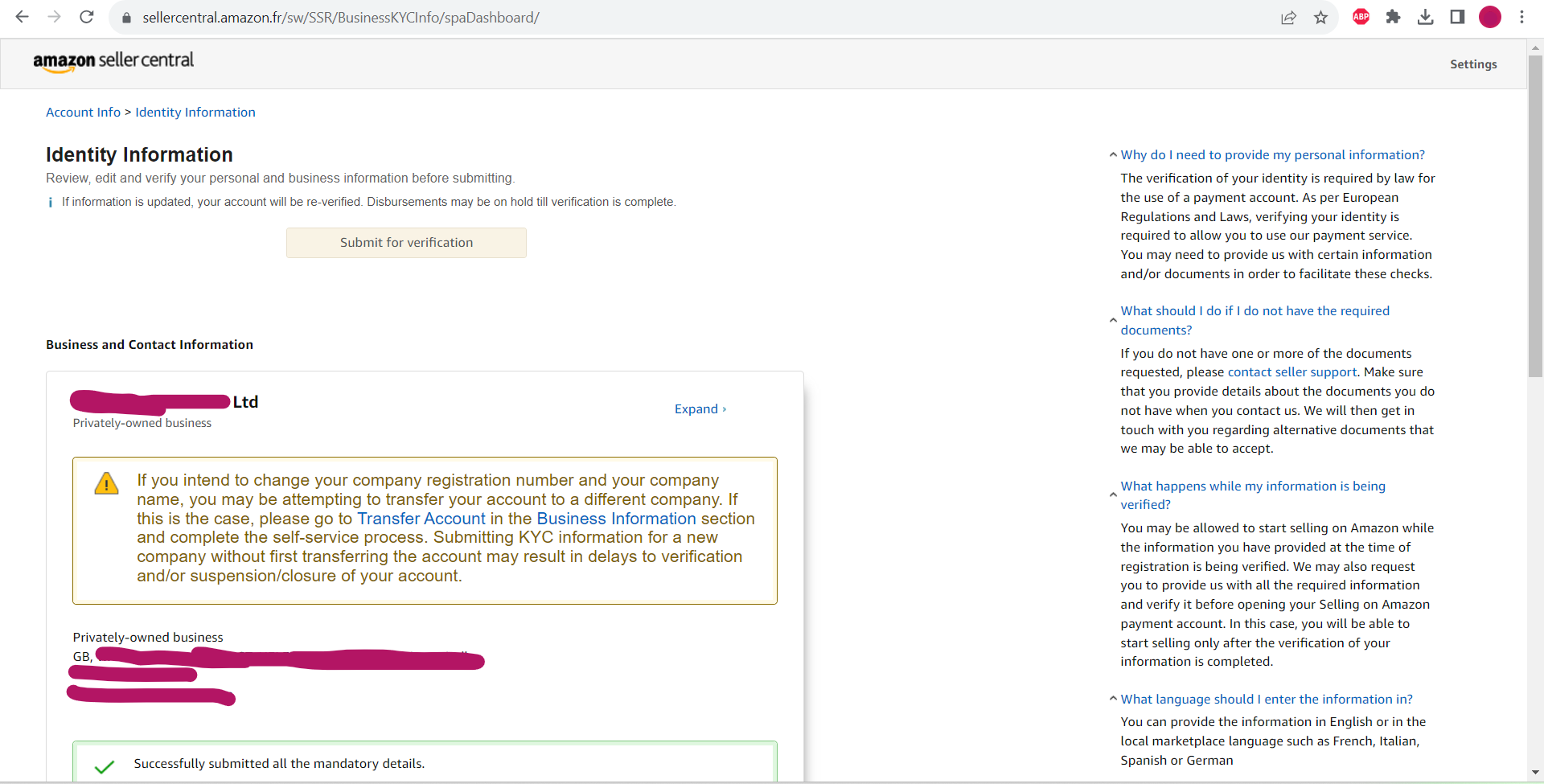Screen dimensions: 1544x784
Task: Click the share page icon
Action: 1288,18
